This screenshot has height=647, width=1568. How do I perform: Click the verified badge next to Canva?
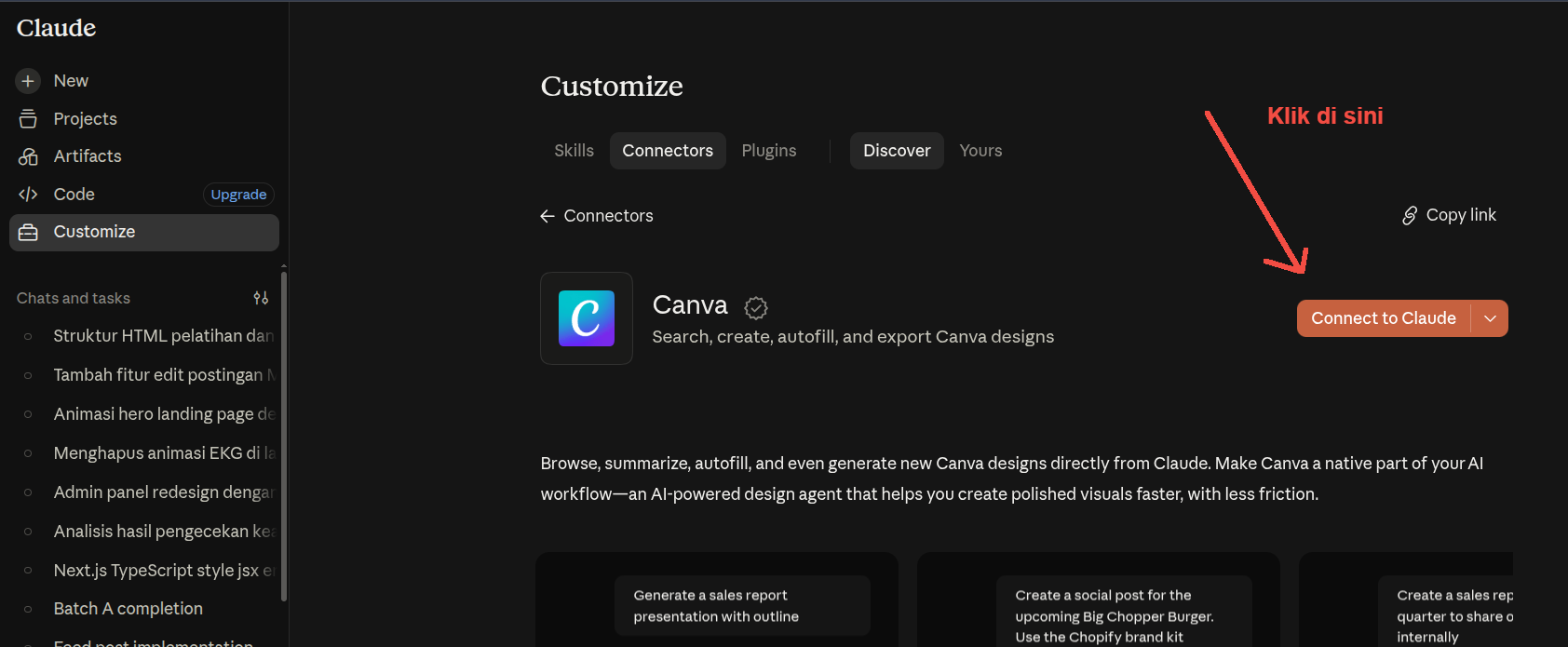[x=756, y=307]
